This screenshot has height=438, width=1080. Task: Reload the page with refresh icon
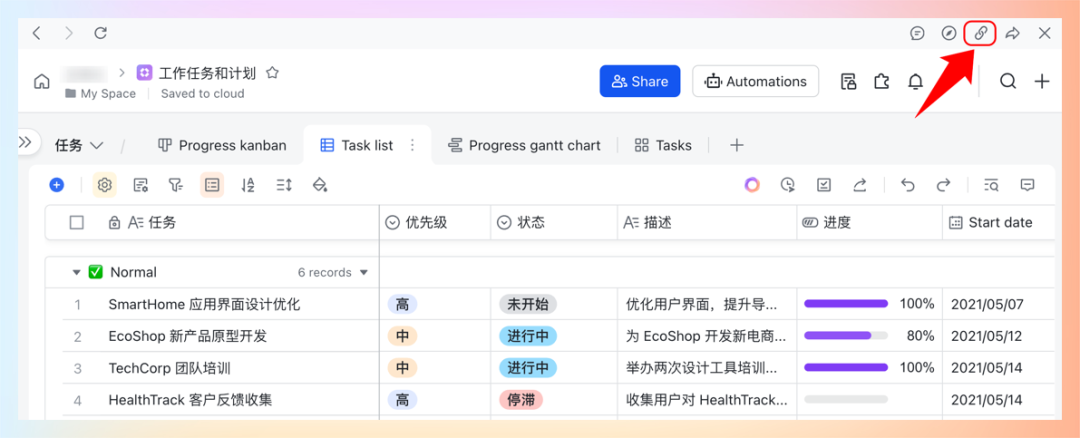[101, 33]
